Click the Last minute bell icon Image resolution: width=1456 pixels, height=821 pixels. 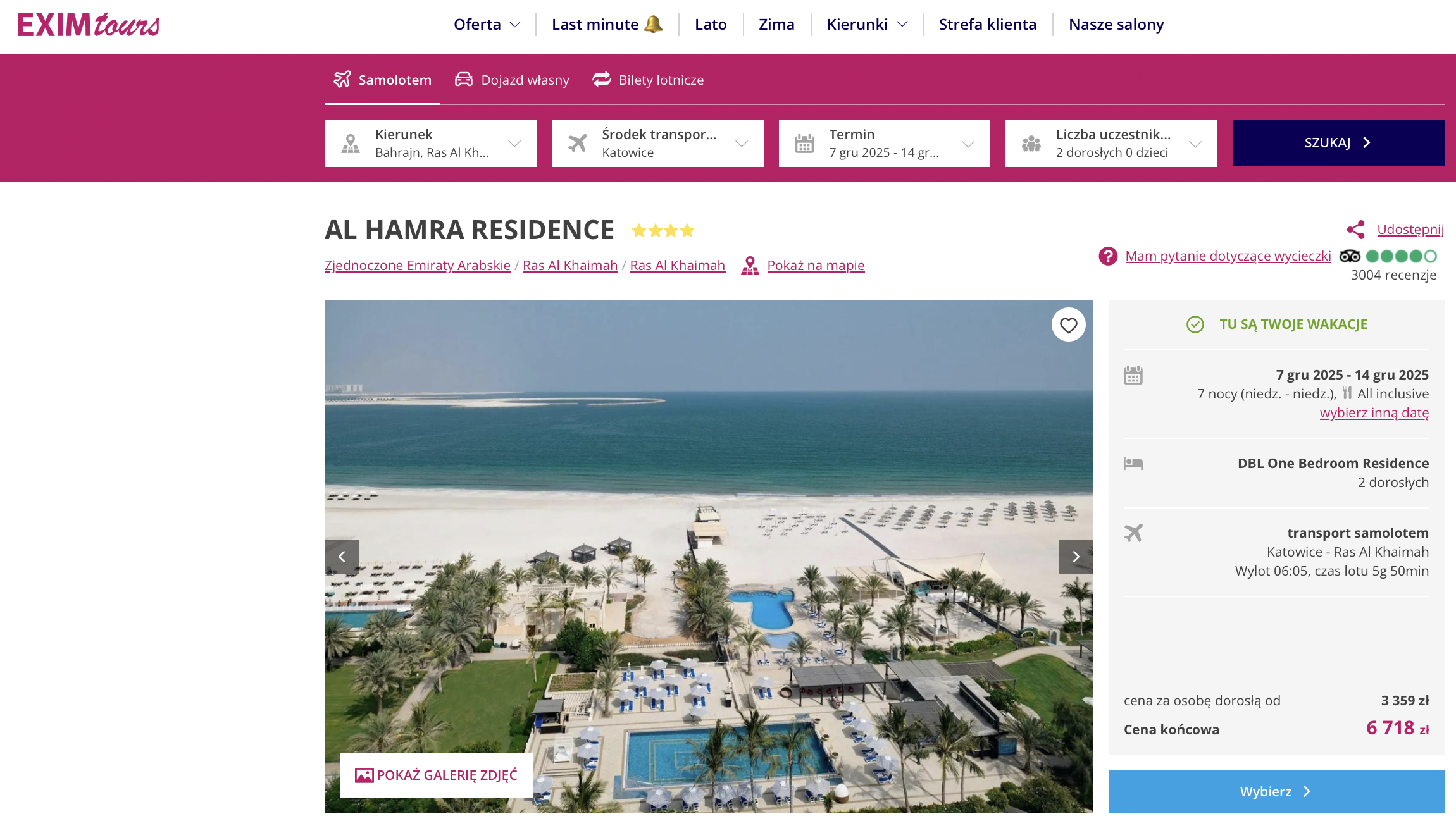pos(654,24)
